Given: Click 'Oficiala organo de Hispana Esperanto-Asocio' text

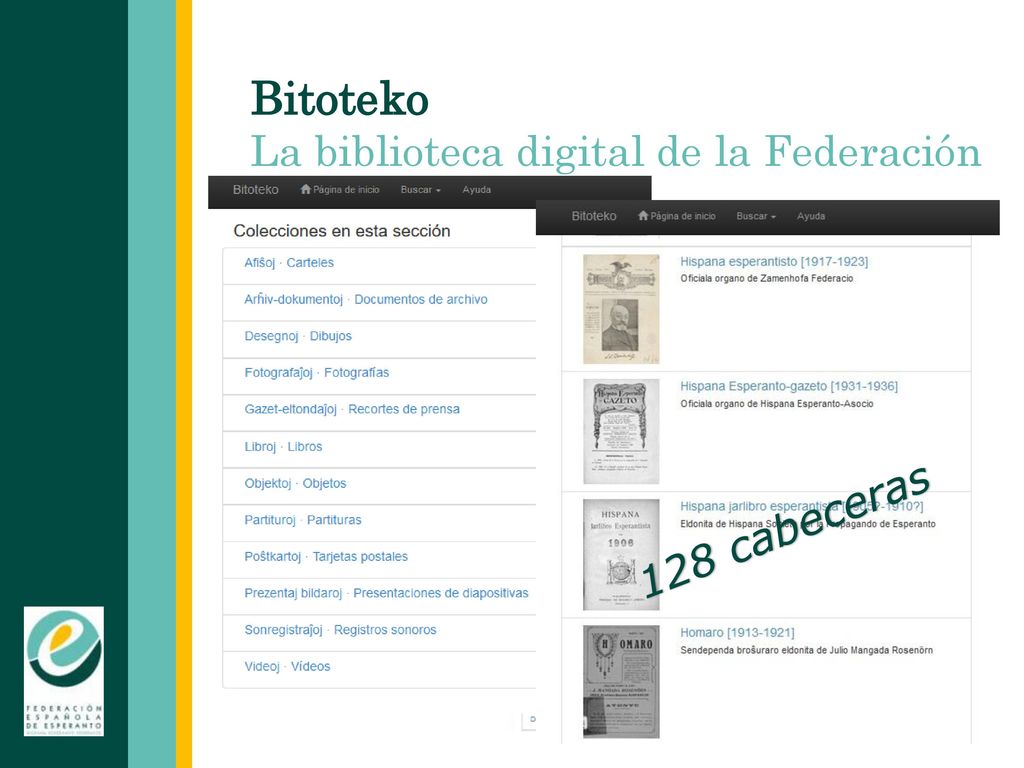Looking at the screenshot, I should tap(776, 404).
